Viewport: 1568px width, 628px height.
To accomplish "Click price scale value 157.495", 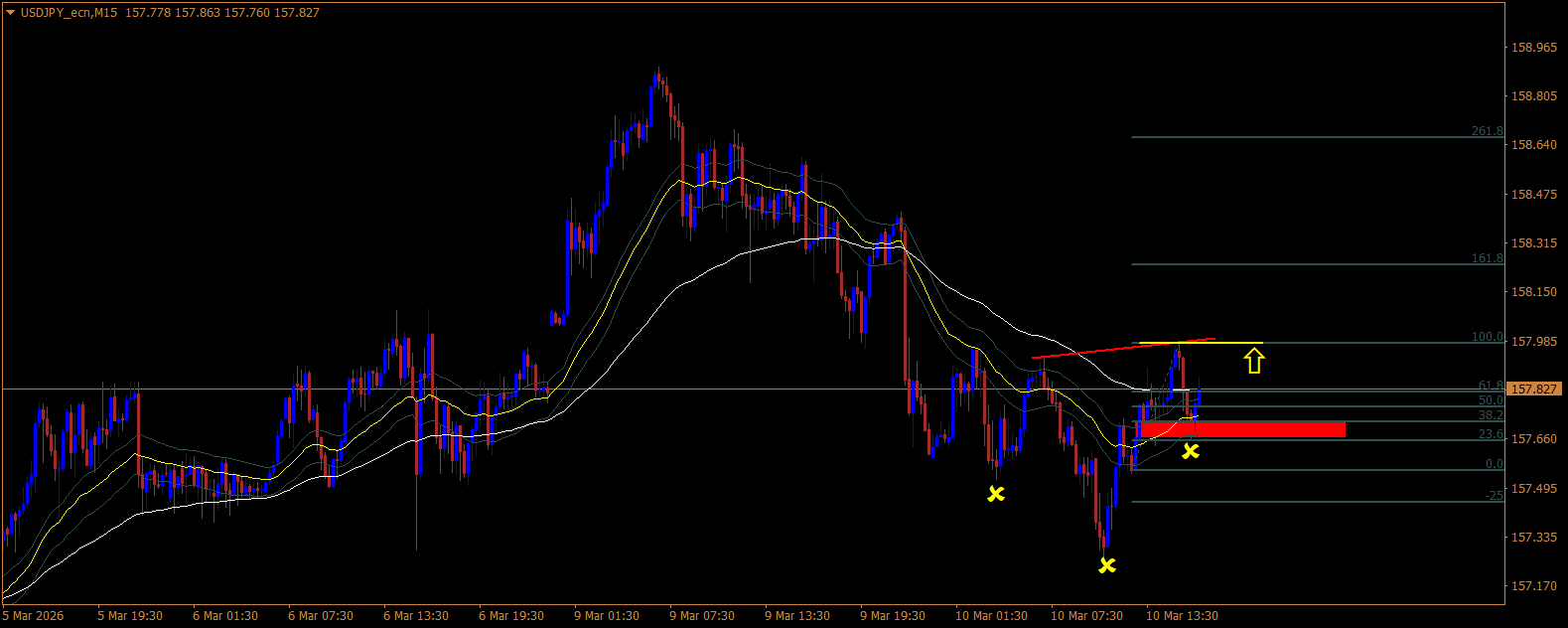I will tap(1533, 489).
